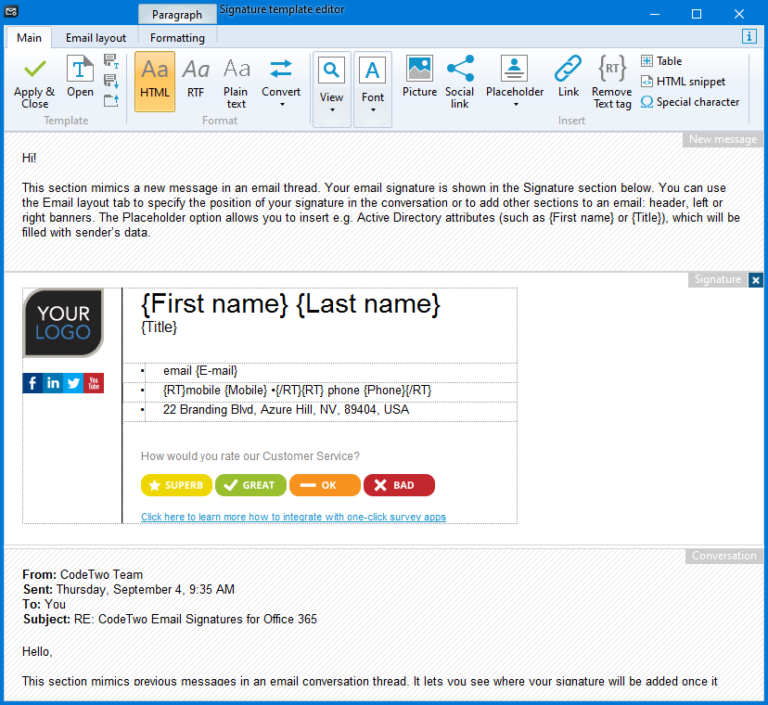Viewport: 768px width, 705px height.
Task: Switch format to Plain text
Action: coord(236,81)
